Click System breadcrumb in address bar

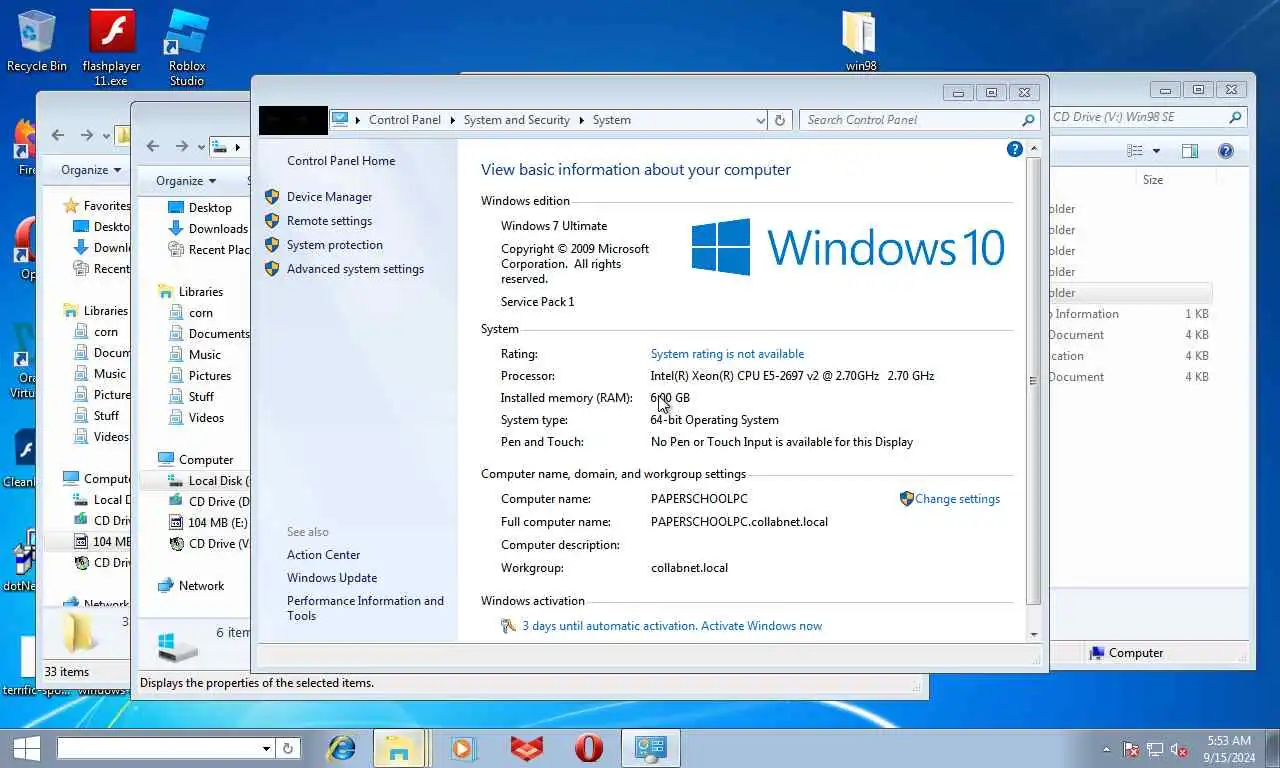pos(611,120)
